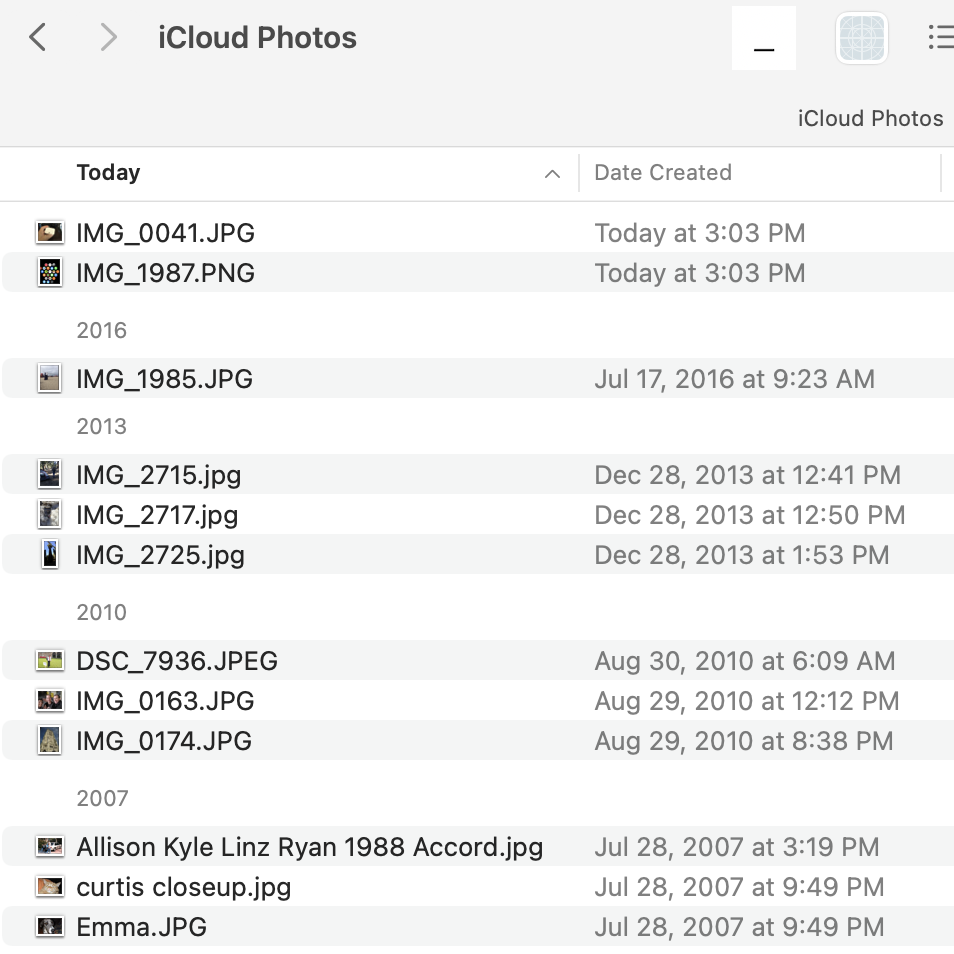Image resolution: width=954 pixels, height=954 pixels.
Task: Select the Emma.JPG file
Action: [141, 927]
